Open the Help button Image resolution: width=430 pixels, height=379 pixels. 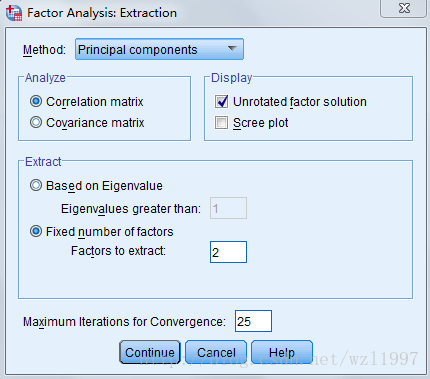pos(282,352)
